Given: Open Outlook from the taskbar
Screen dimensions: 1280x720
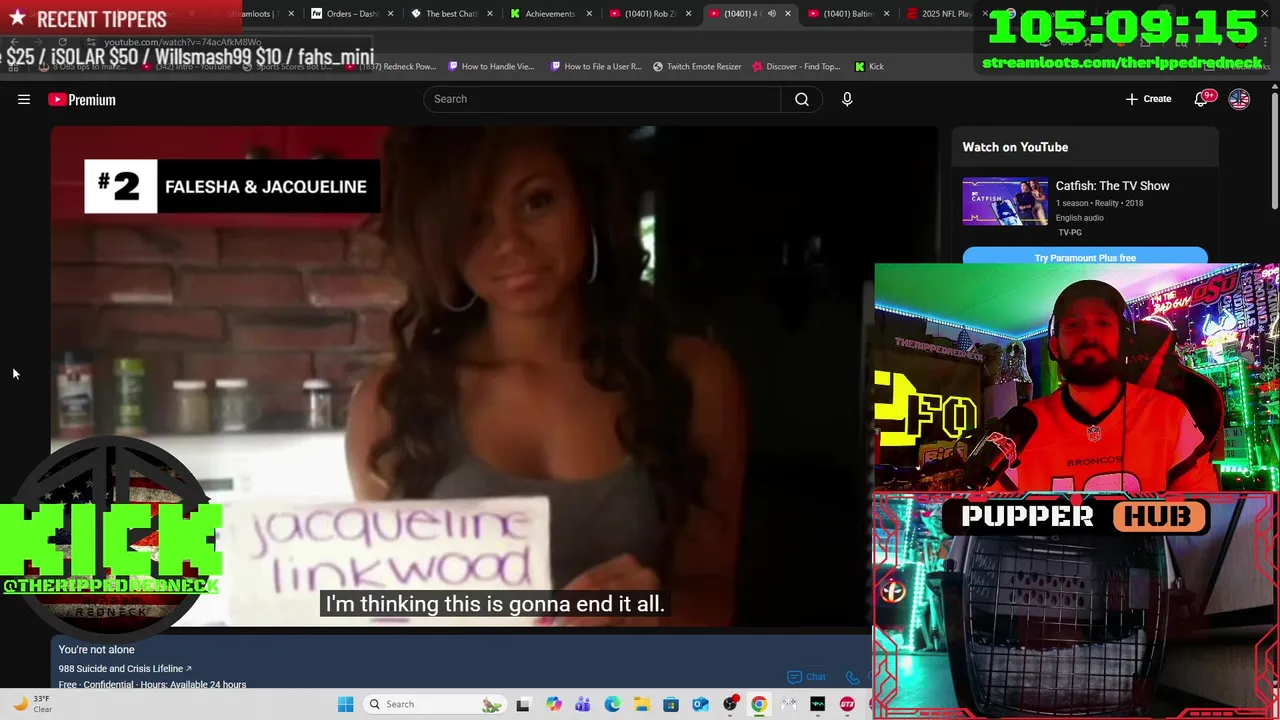Looking at the screenshot, I should [700, 704].
